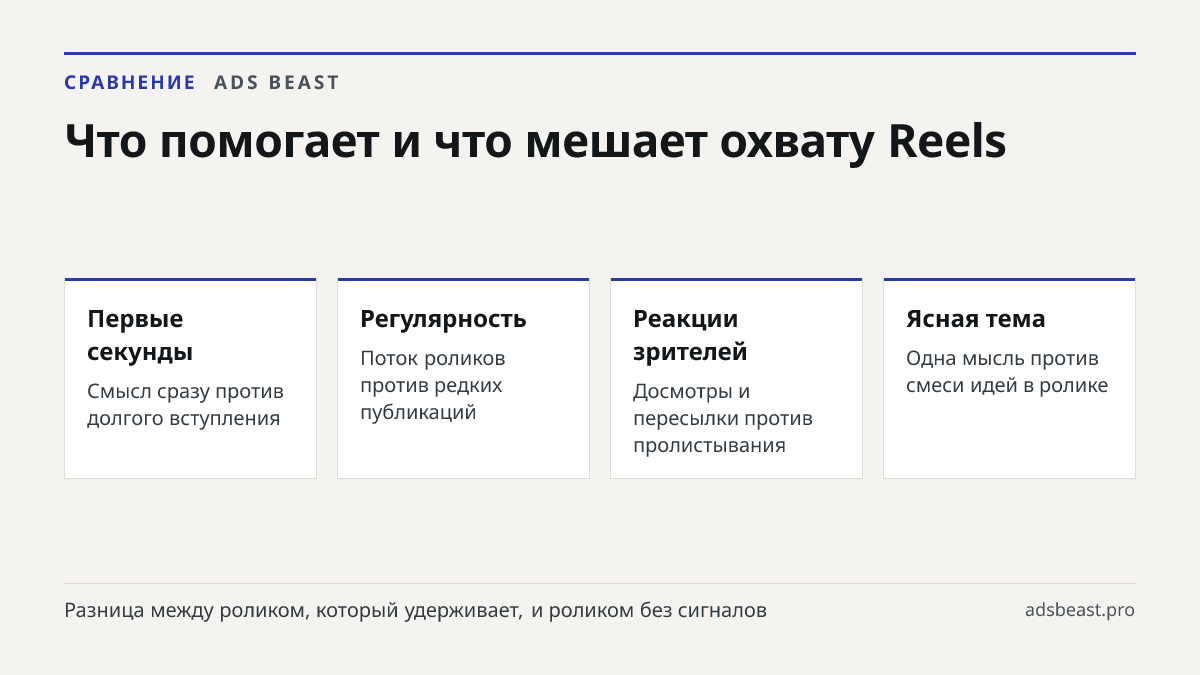The image size is (1200, 675).
Task: Click the text 'Поток роликов против редких публикаций'
Action: coord(433,385)
